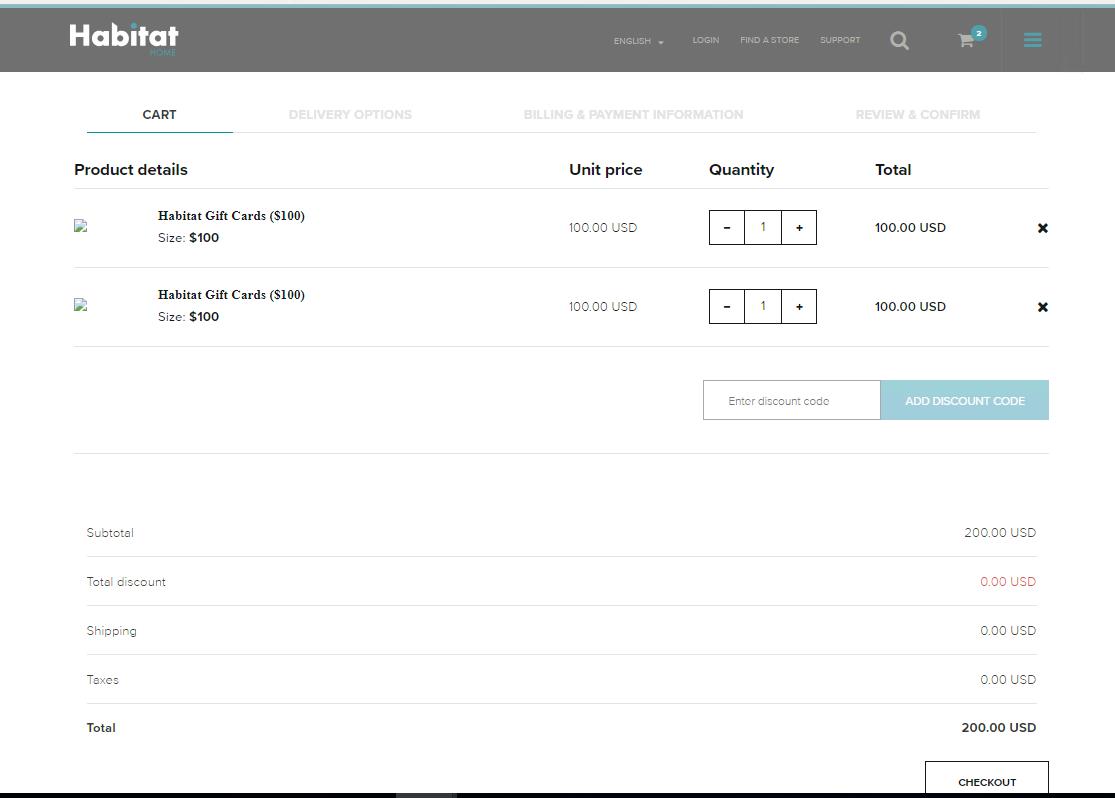Click the Unit price column header
This screenshot has height=798, width=1115.
pos(606,169)
